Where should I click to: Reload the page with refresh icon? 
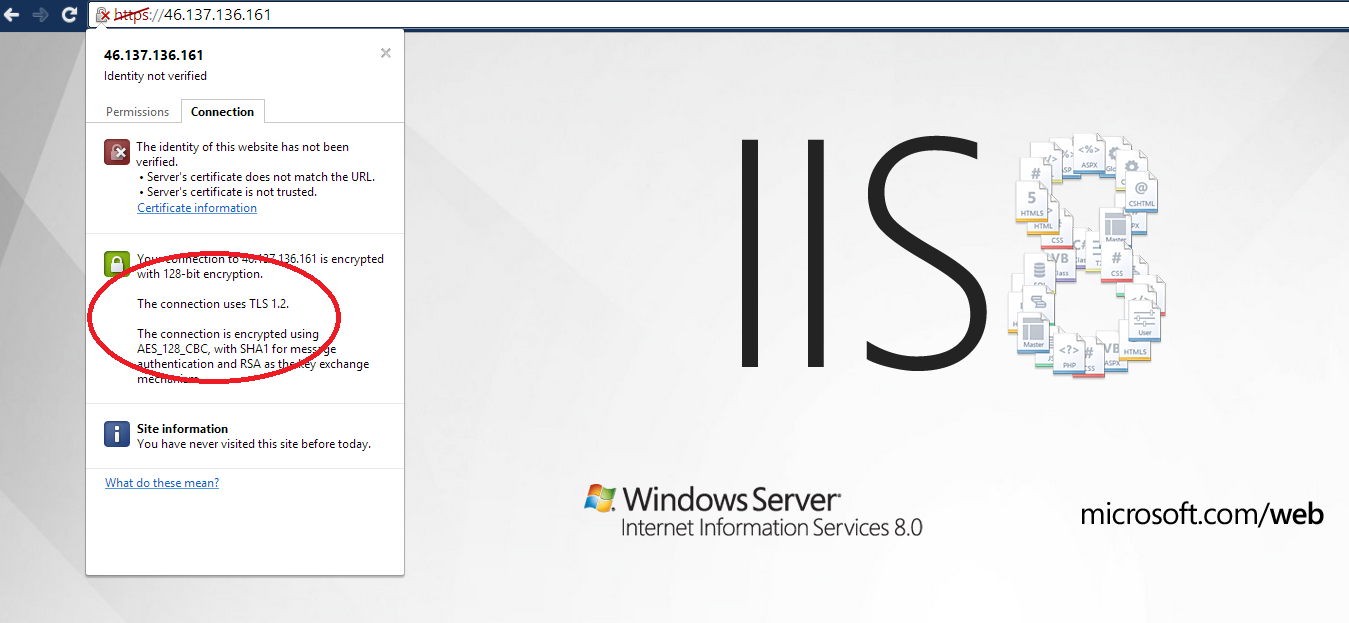pyautogui.click(x=68, y=15)
